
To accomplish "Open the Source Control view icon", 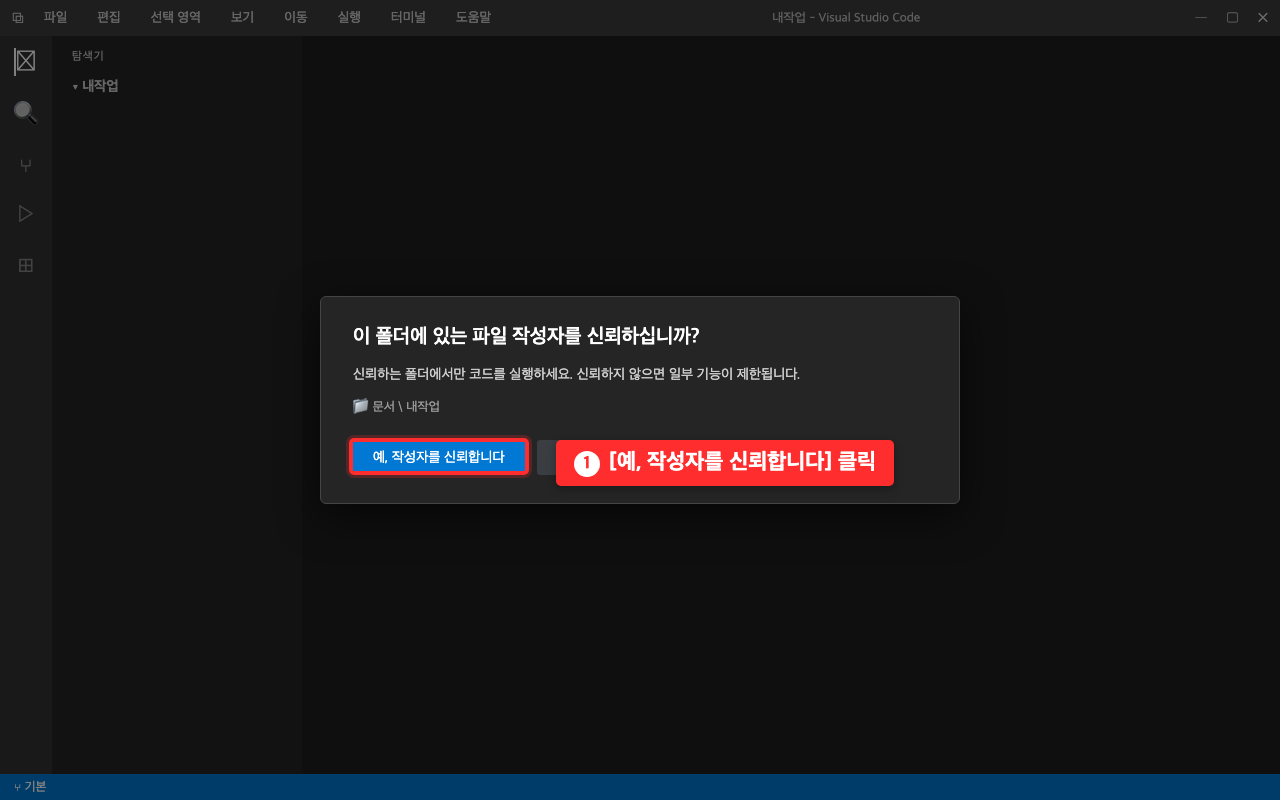I will tap(26, 165).
